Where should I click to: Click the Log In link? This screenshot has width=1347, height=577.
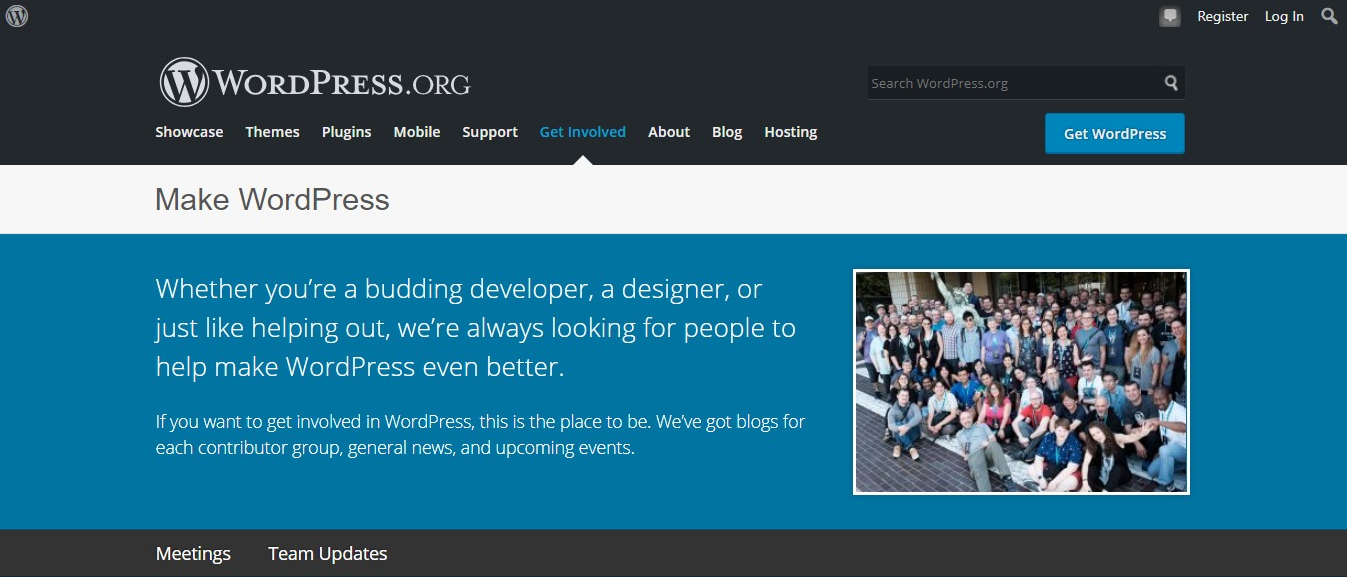click(x=1284, y=16)
